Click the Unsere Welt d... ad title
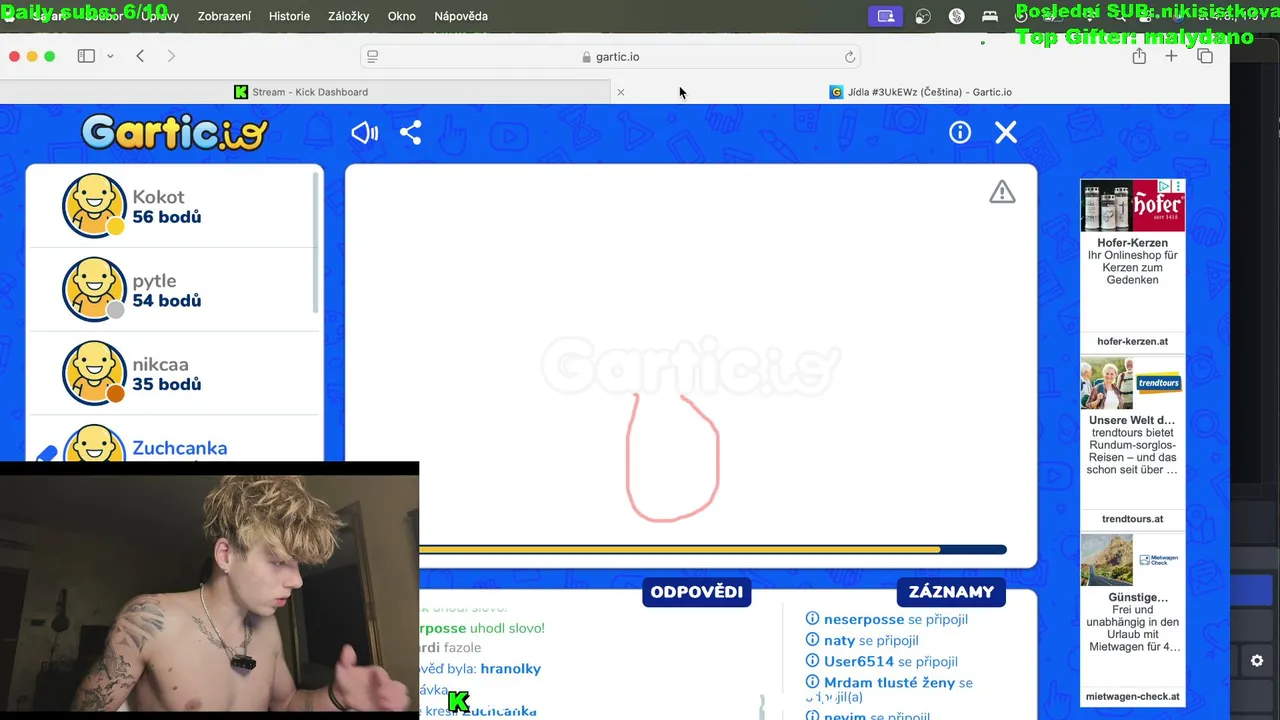Image resolution: width=1280 pixels, height=720 pixels. [1132, 420]
